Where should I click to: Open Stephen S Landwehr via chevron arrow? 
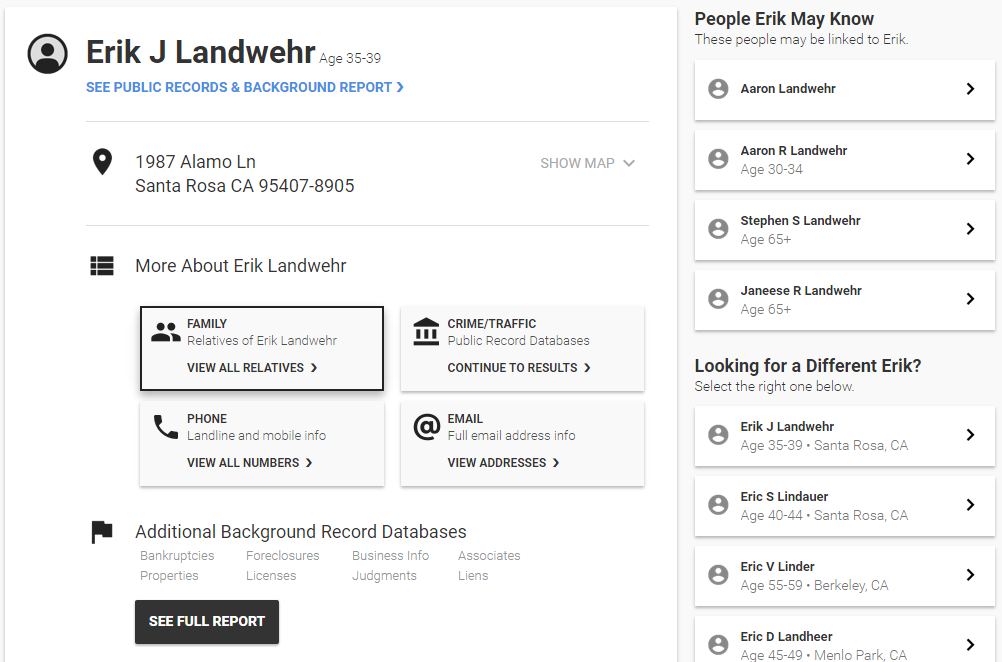pos(970,229)
